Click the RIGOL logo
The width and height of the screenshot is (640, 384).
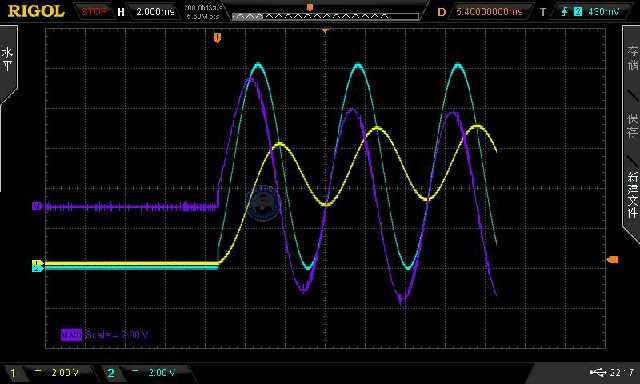[36, 11]
